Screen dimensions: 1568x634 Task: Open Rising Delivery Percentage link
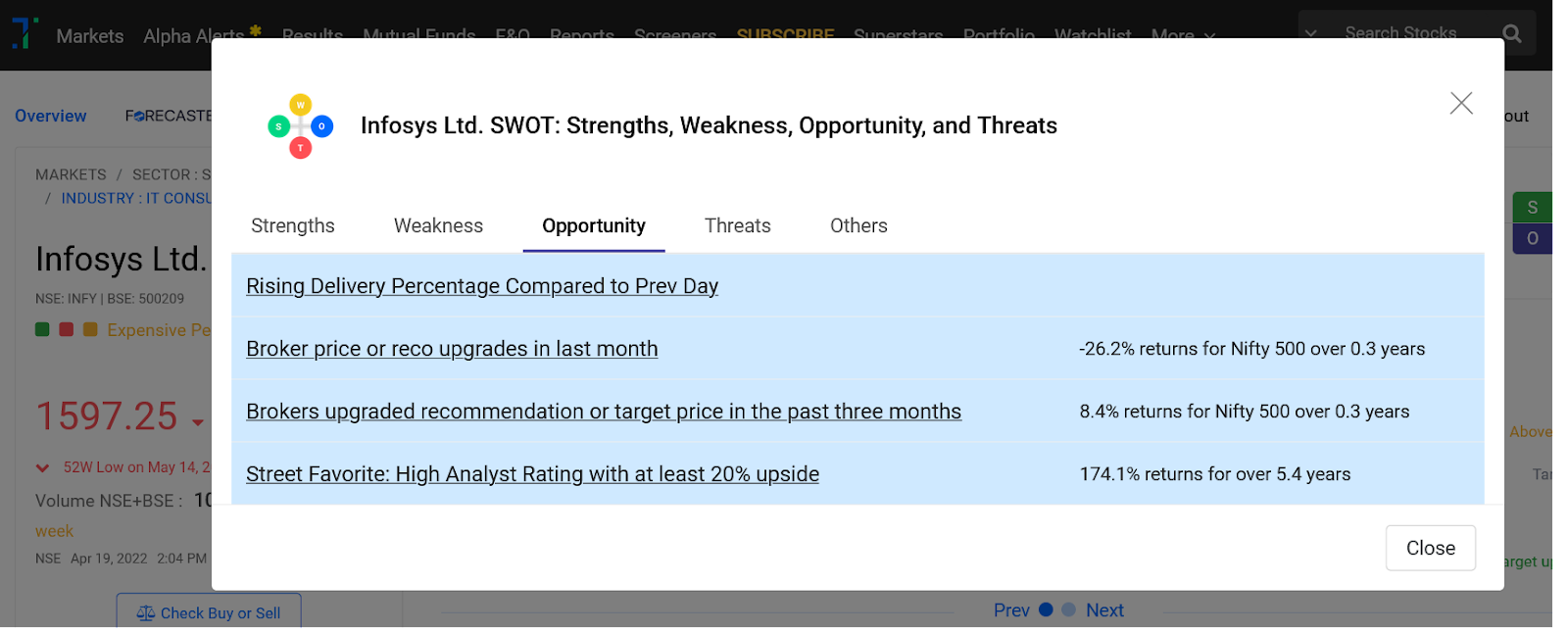482,286
